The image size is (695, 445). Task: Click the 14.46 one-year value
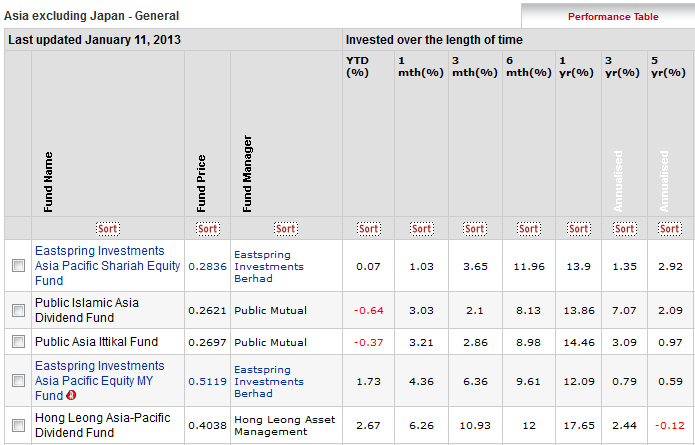[x=578, y=342]
